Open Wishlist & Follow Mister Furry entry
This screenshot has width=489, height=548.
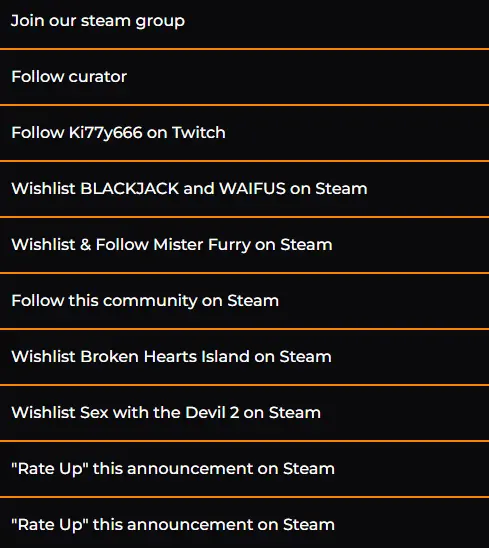[244, 245]
